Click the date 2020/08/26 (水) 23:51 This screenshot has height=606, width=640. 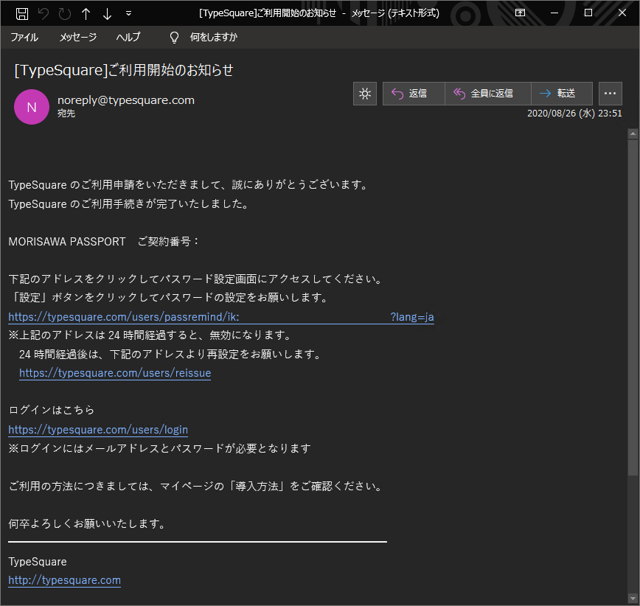coord(574,113)
